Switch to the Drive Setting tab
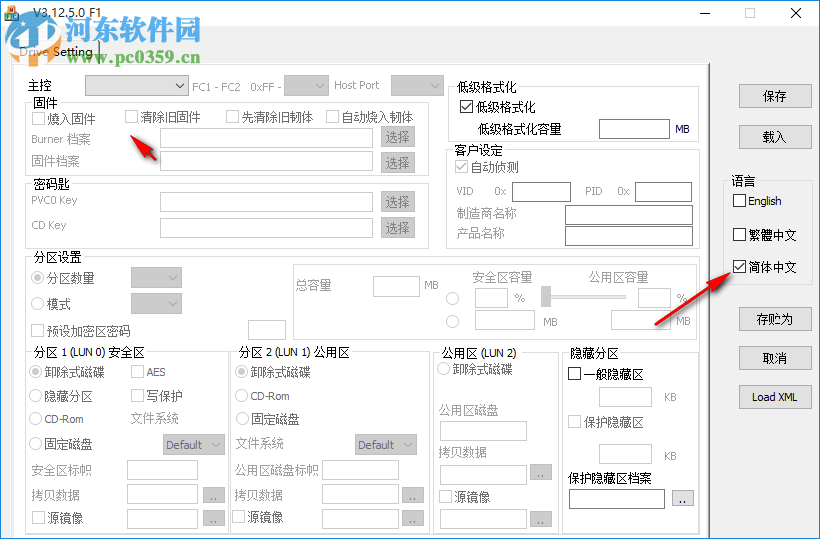The image size is (820, 539). pyautogui.click(x=56, y=52)
